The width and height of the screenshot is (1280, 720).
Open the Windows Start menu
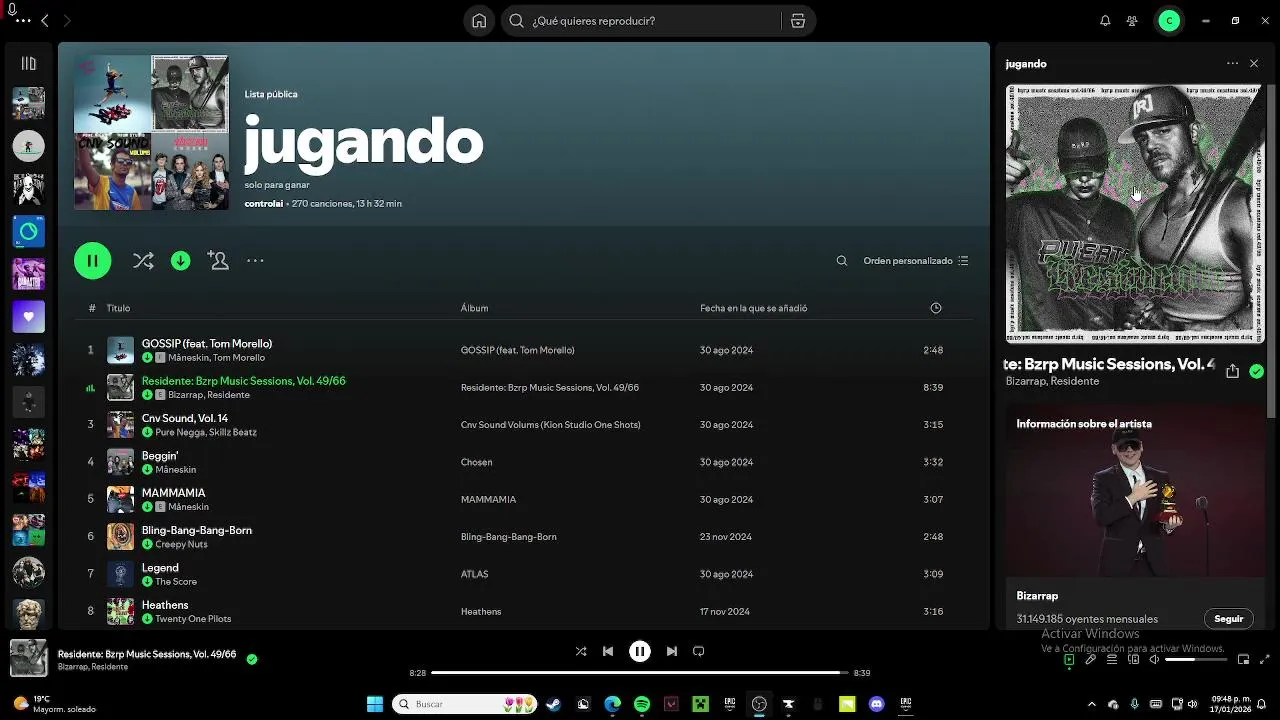click(375, 704)
